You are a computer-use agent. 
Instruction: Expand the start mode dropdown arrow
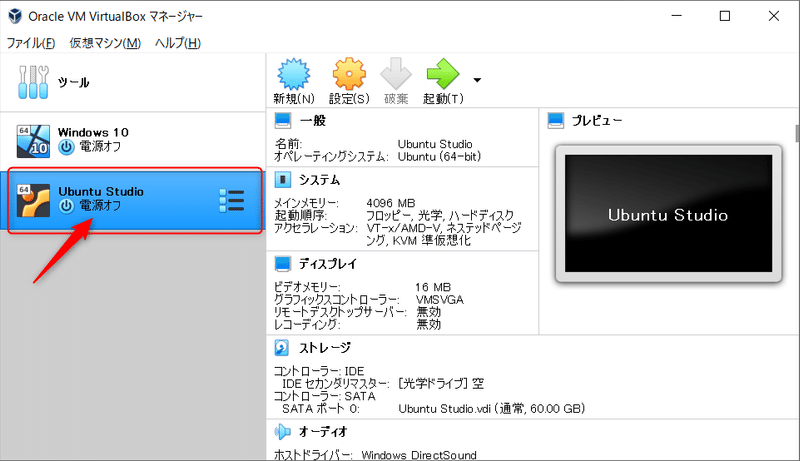coord(477,80)
